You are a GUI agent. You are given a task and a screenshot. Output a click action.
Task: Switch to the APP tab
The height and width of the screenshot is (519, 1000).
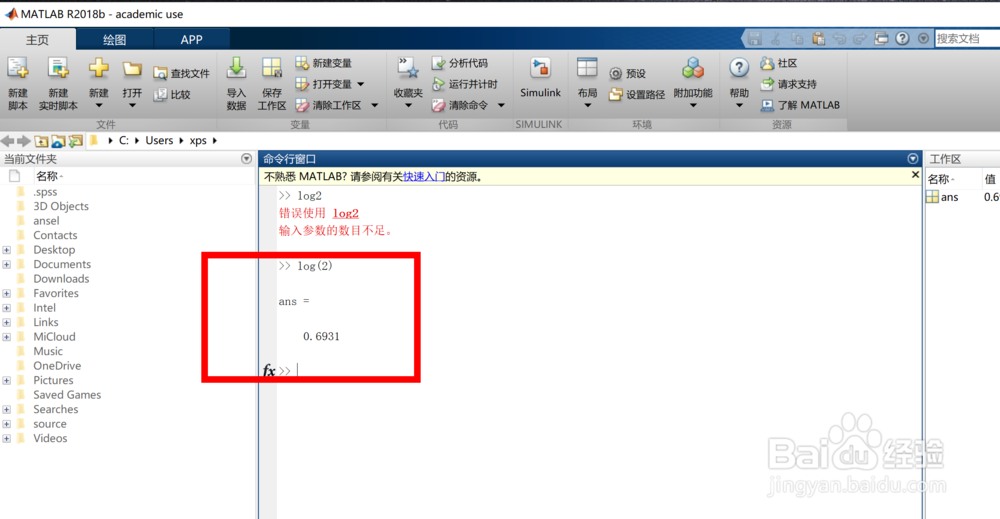pyautogui.click(x=191, y=40)
